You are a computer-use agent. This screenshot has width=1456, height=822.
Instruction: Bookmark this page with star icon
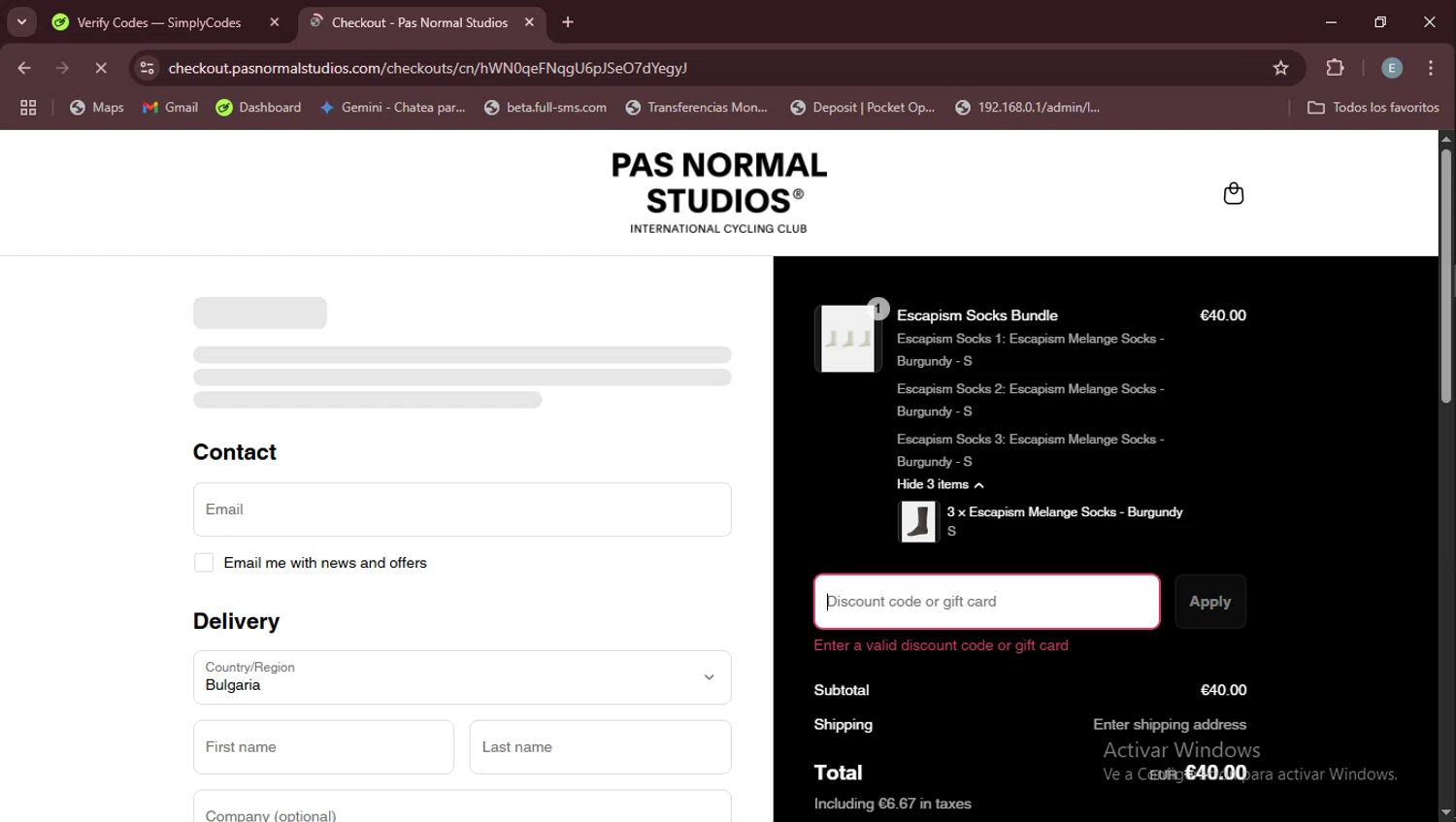point(1281,68)
